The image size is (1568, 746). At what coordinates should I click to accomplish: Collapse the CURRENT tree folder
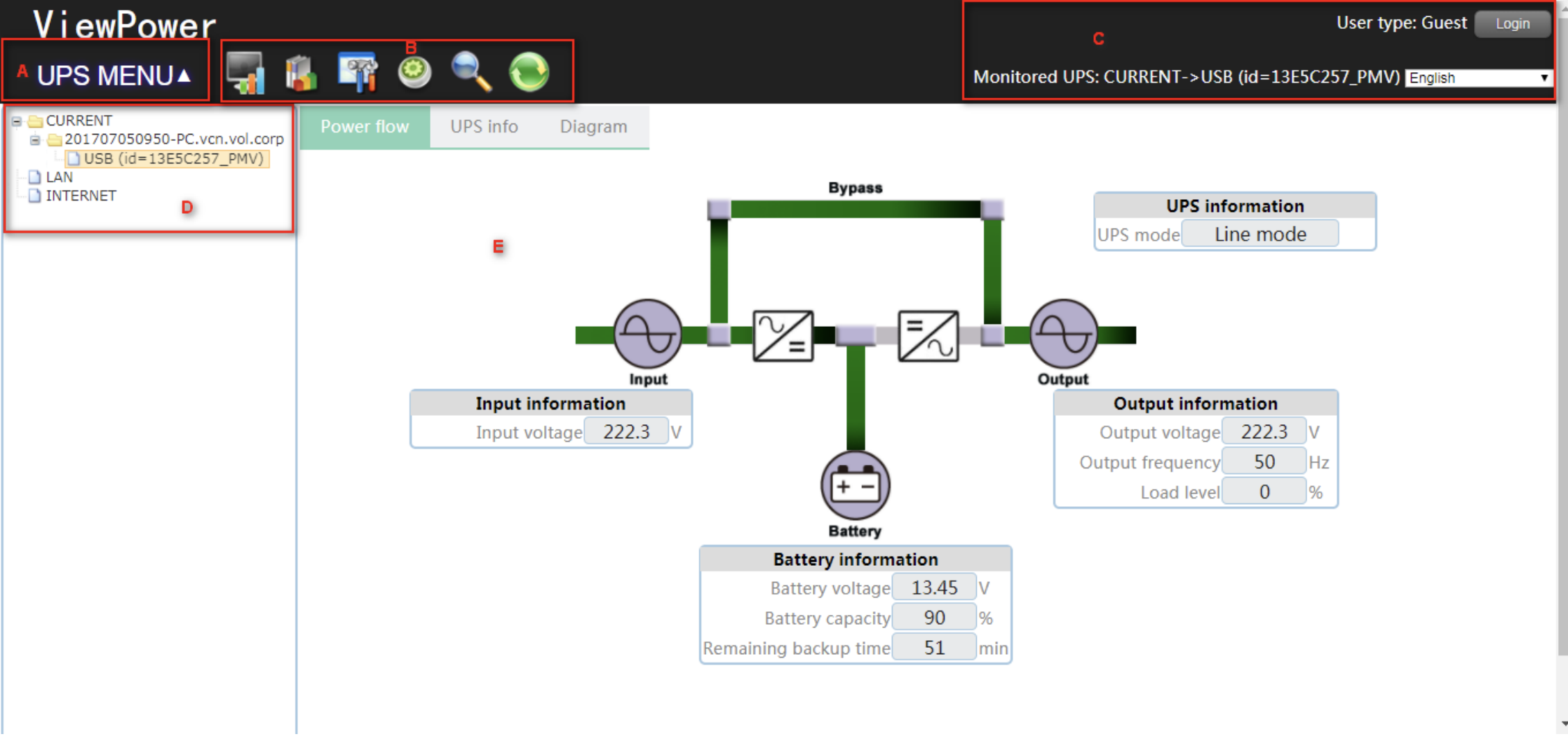16,121
